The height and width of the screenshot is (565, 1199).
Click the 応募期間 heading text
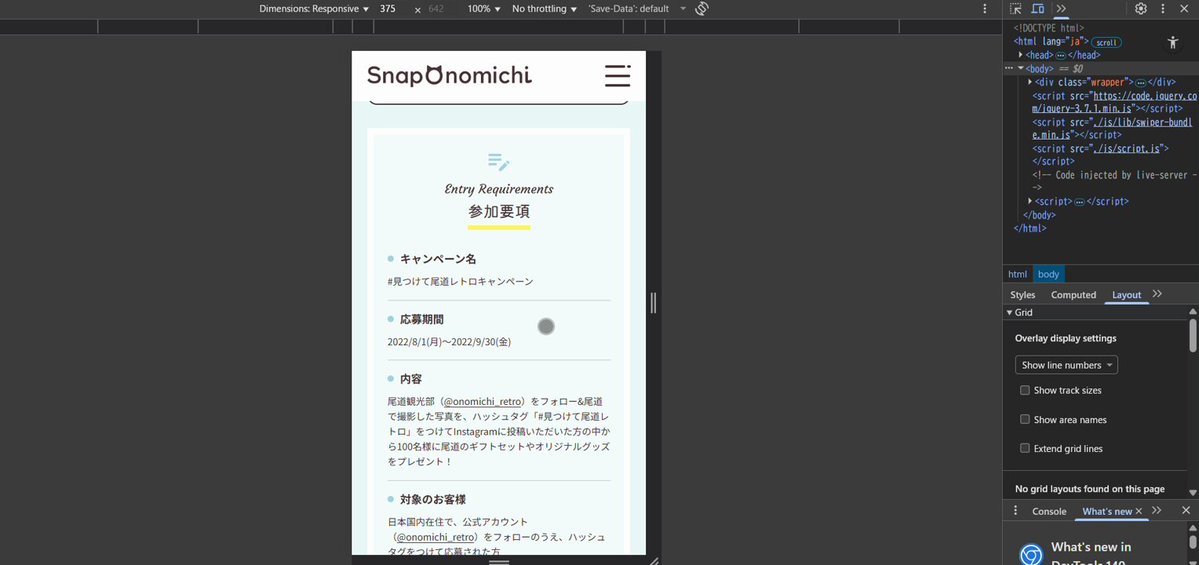click(422, 319)
